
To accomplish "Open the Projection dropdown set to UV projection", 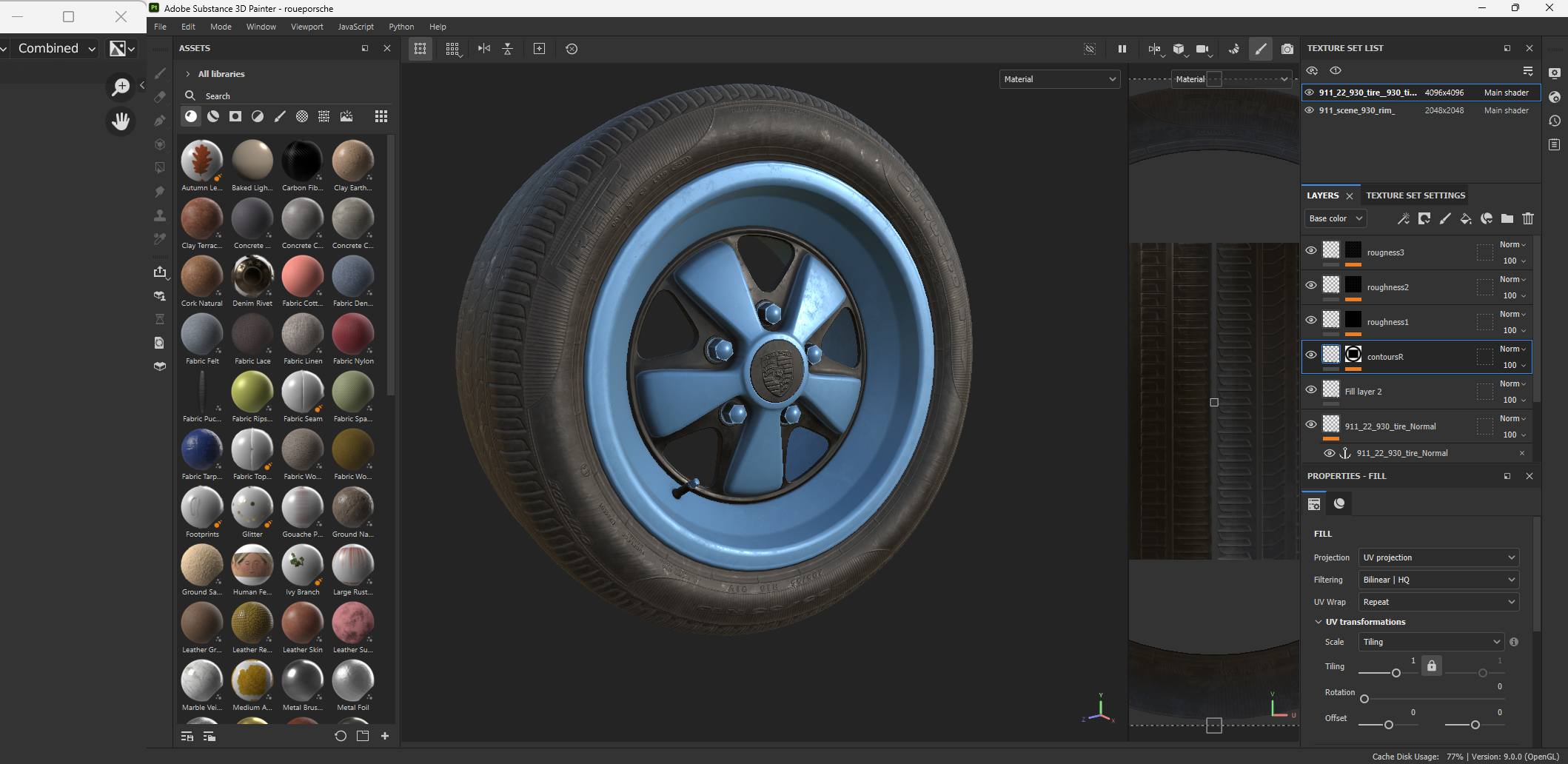I will tap(1439, 557).
